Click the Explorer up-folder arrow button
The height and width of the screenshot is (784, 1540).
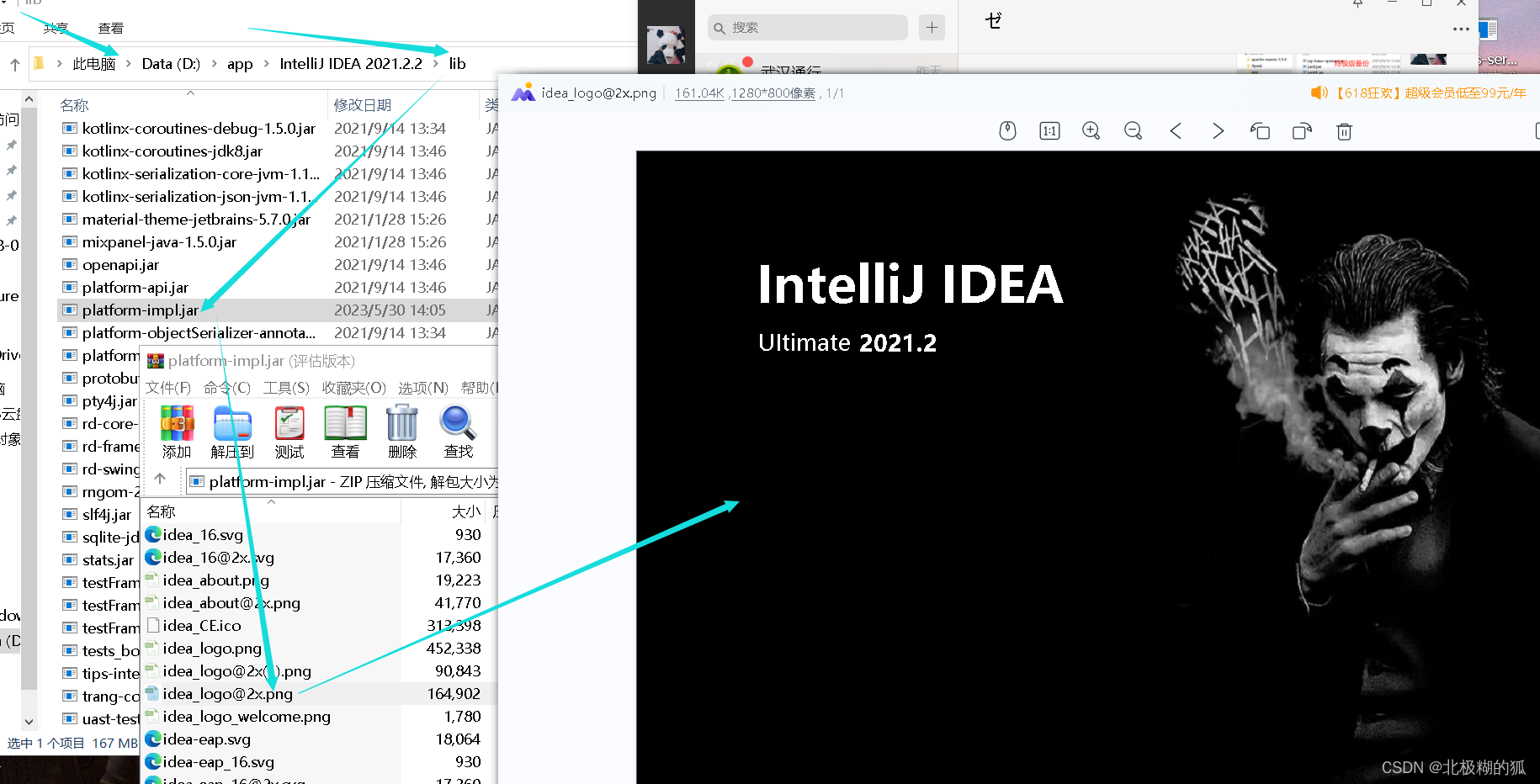15,64
